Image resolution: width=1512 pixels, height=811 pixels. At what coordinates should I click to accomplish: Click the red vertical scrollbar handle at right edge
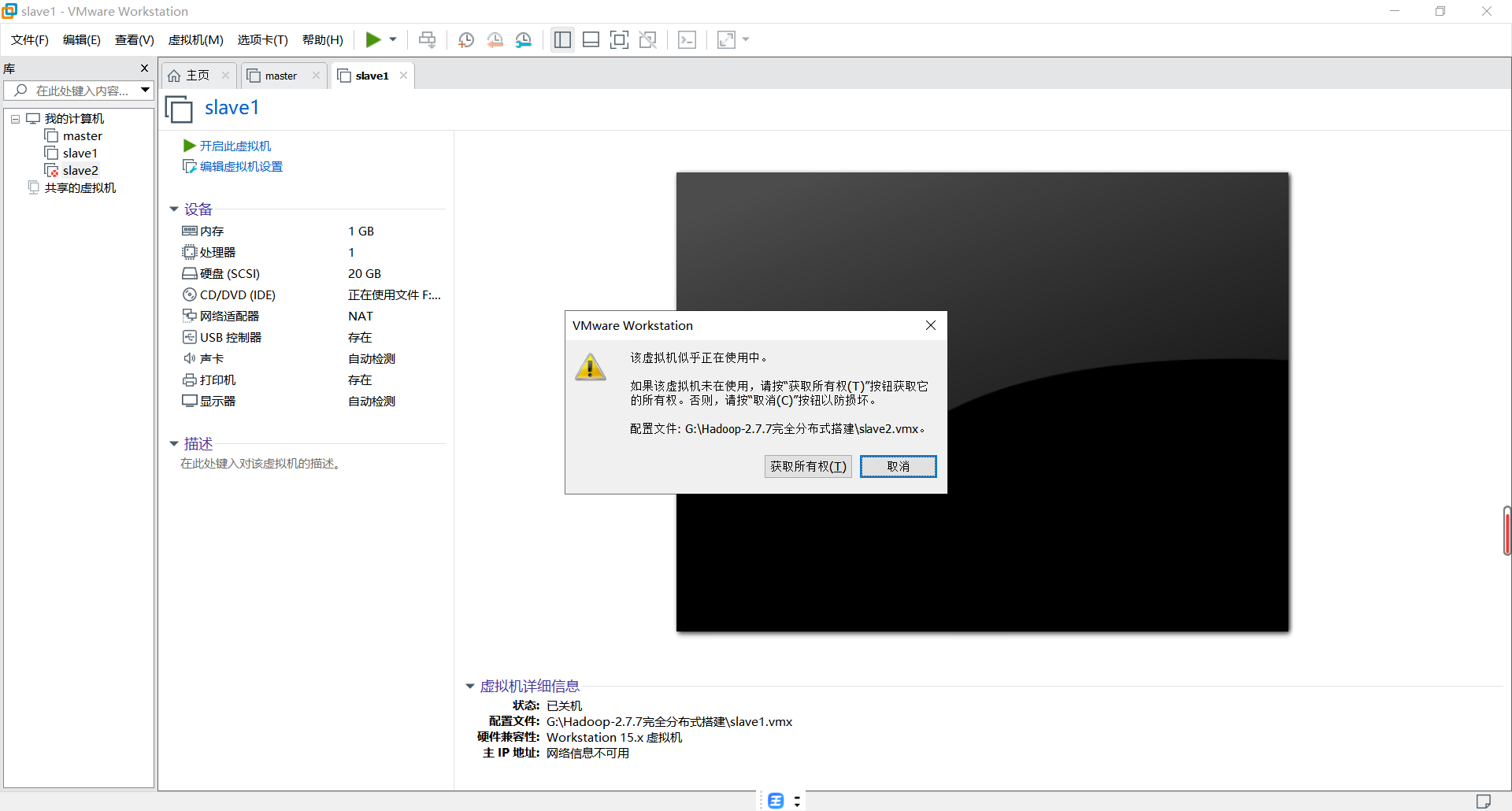point(1507,531)
